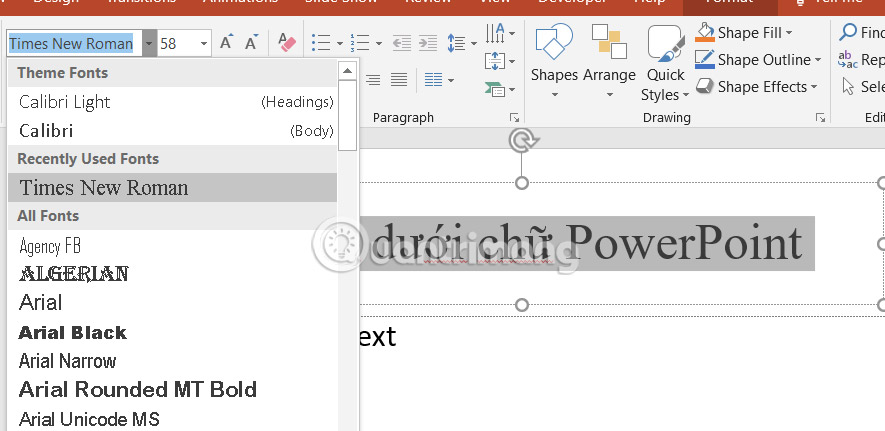
Task: Click the highlighted text 'PowerPoint' on the slide
Action: click(684, 244)
